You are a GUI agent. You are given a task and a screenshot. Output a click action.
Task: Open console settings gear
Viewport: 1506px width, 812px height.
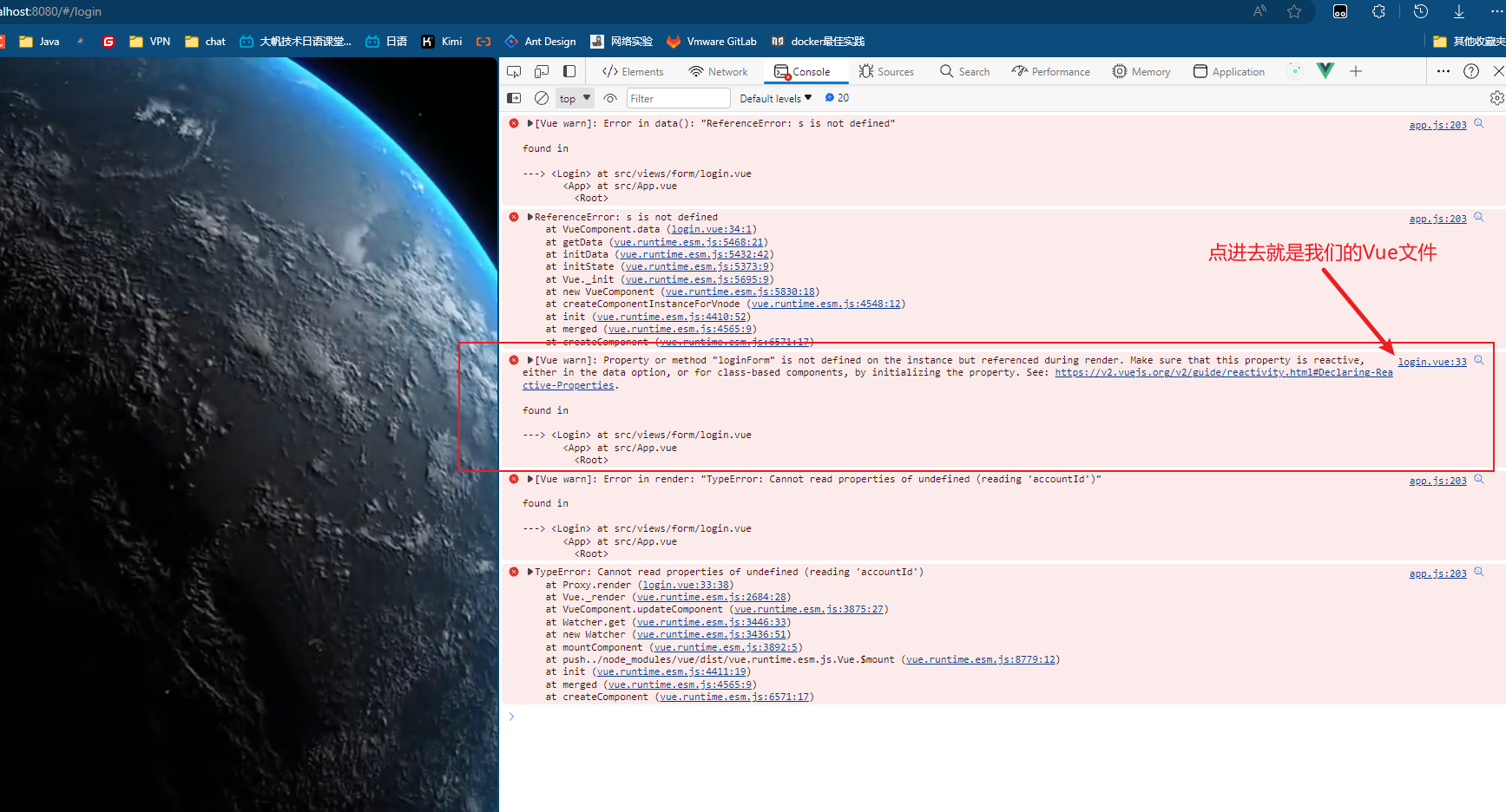1496,98
